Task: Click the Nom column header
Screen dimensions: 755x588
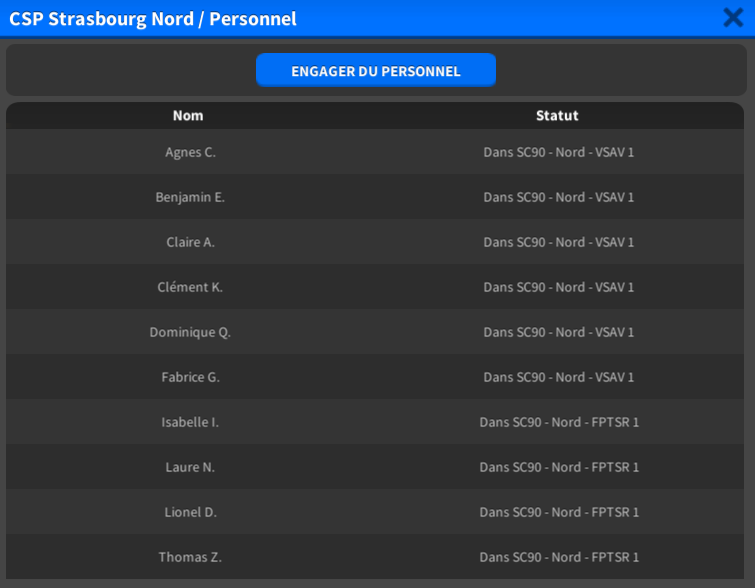Action: pos(188,115)
